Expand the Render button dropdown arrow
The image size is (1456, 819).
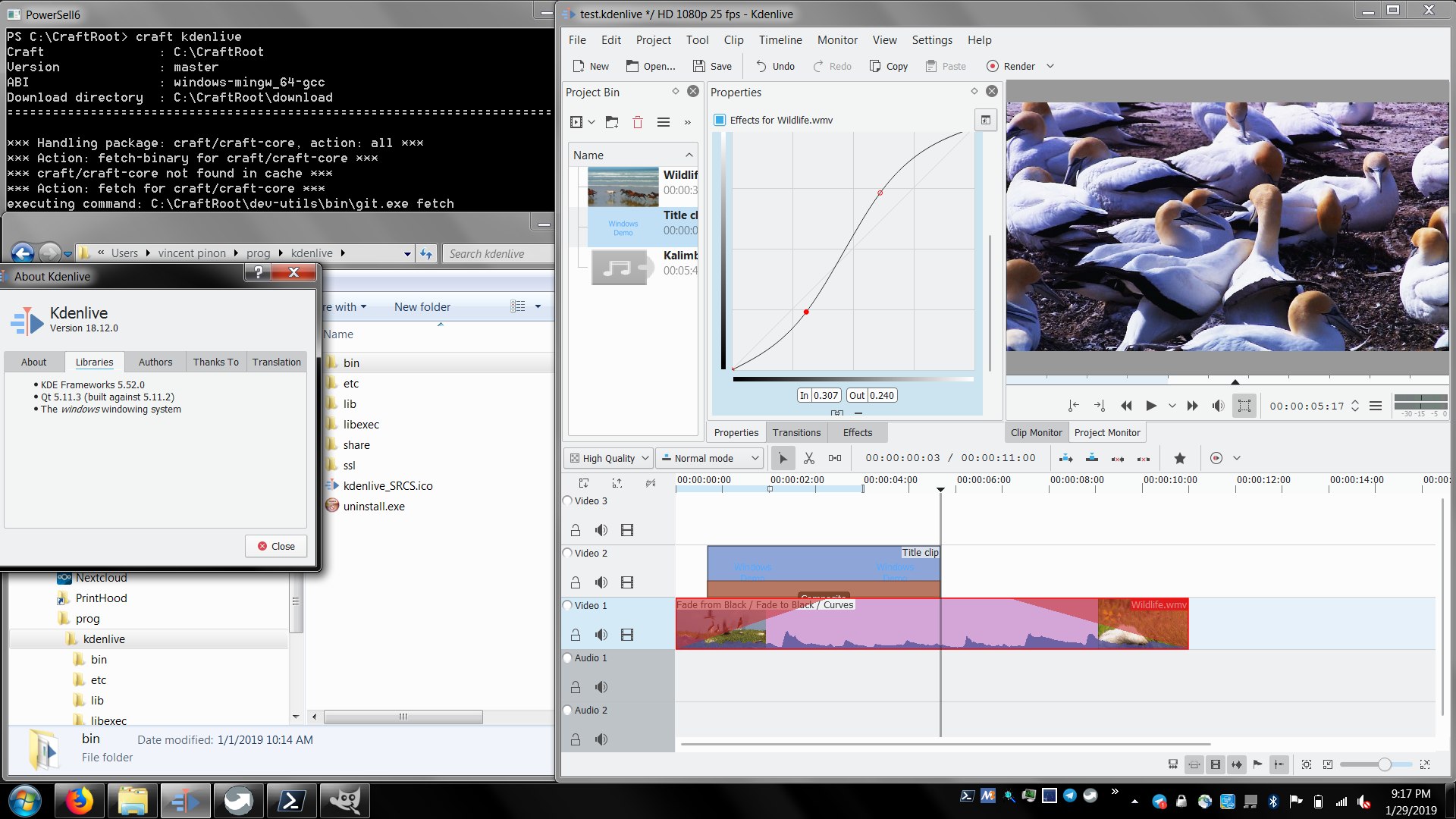pos(1050,66)
